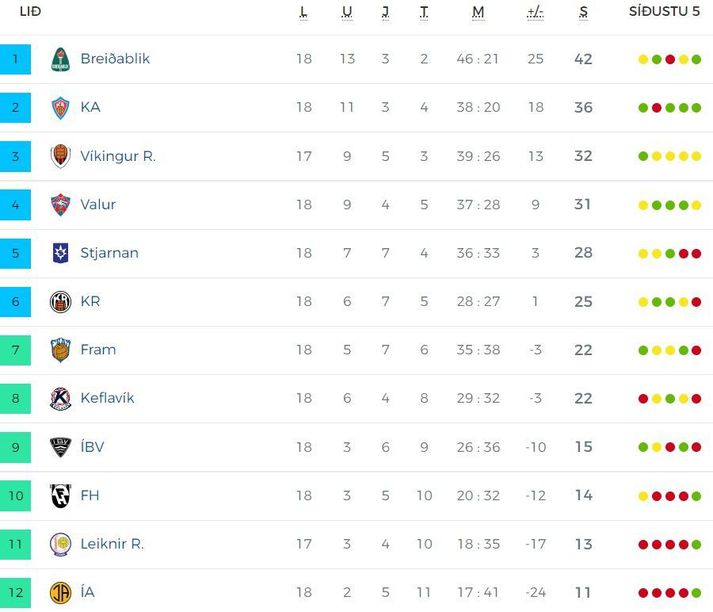
Task: Sort table by S points column
Action: (583, 12)
